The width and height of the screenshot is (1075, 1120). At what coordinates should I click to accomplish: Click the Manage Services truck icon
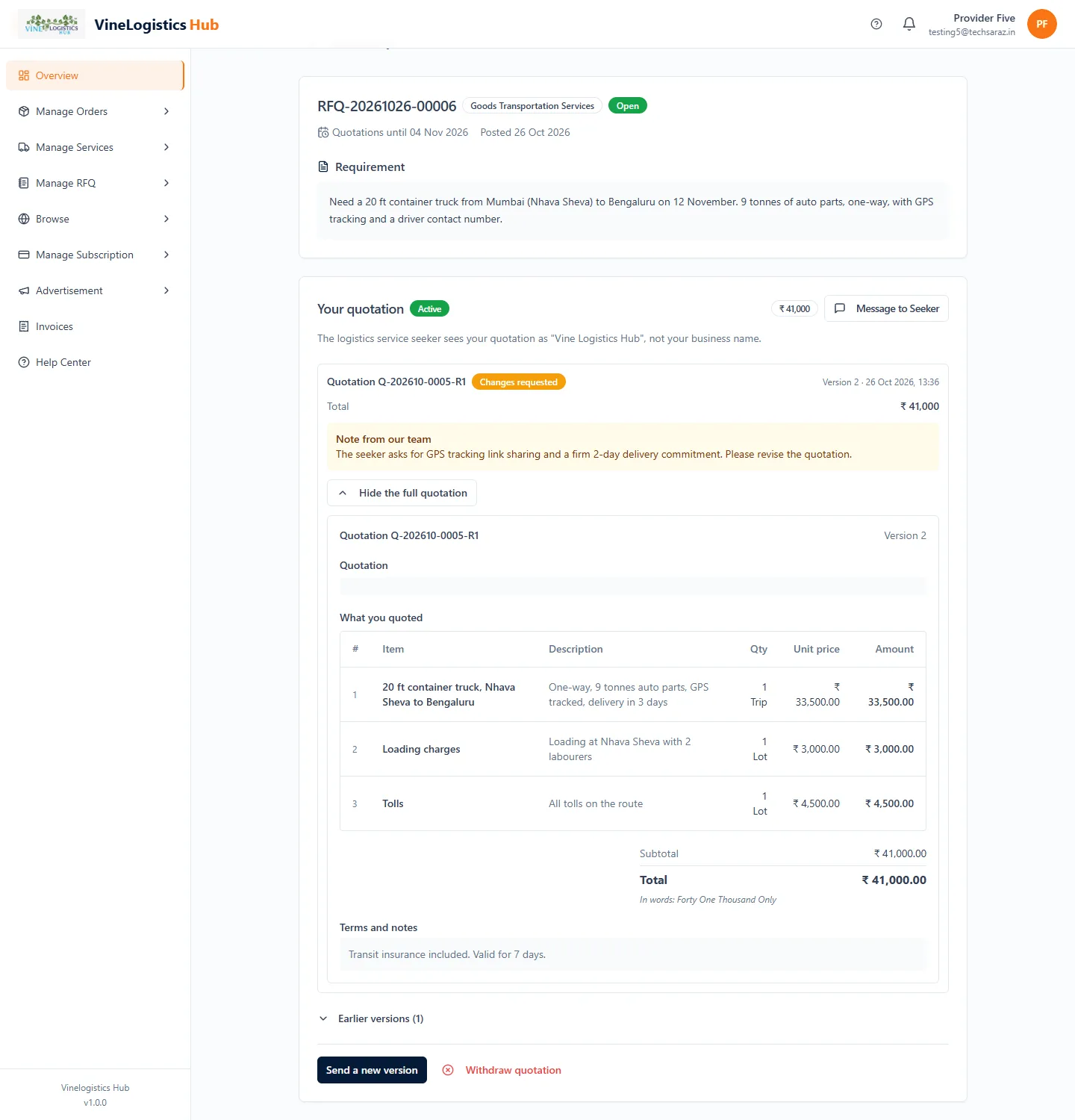tap(24, 147)
